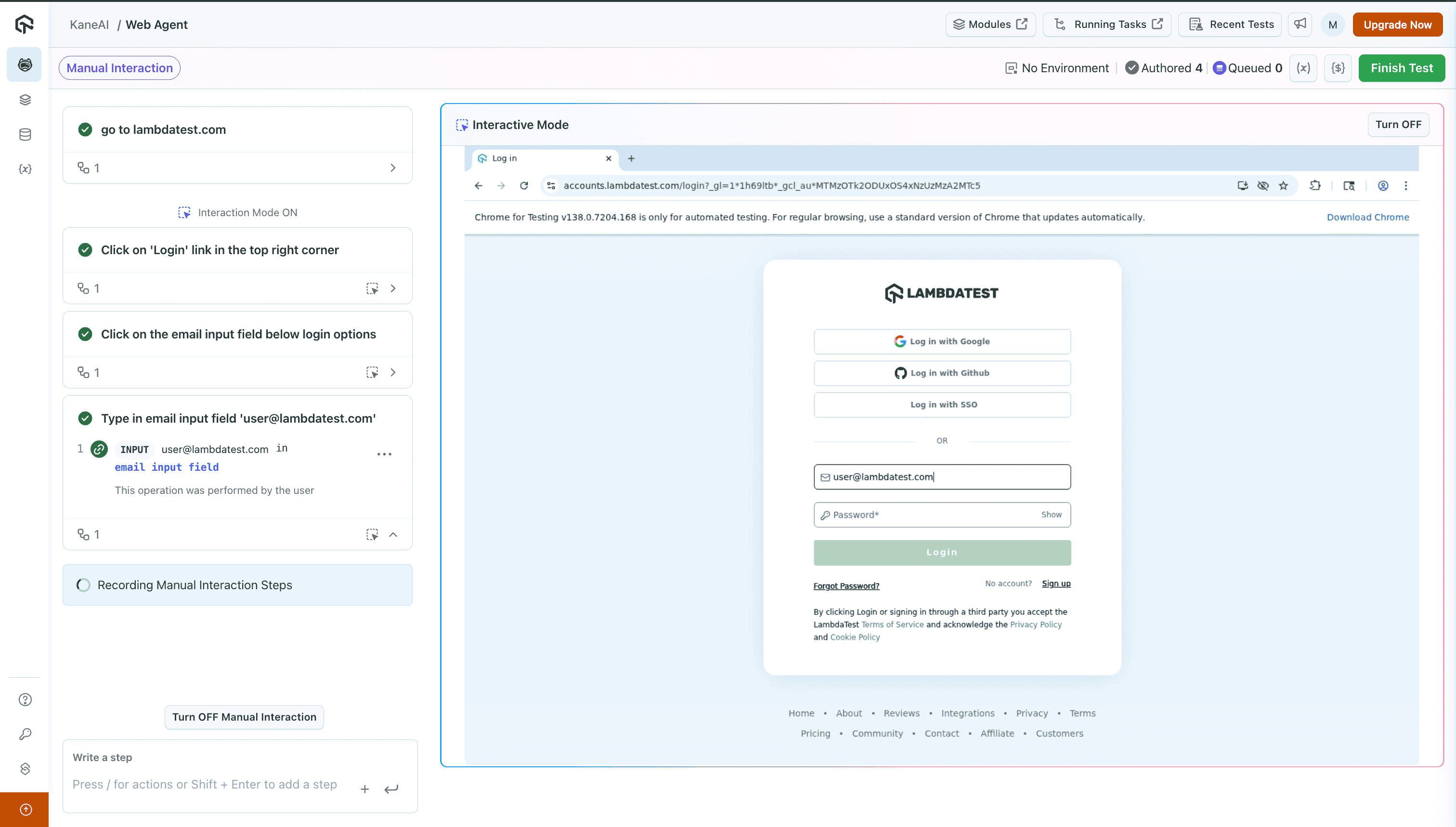Bookmark the page with the star icon
Viewport: 1456px width, 827px height.
pyautogui.click(x=1283, y=186)
